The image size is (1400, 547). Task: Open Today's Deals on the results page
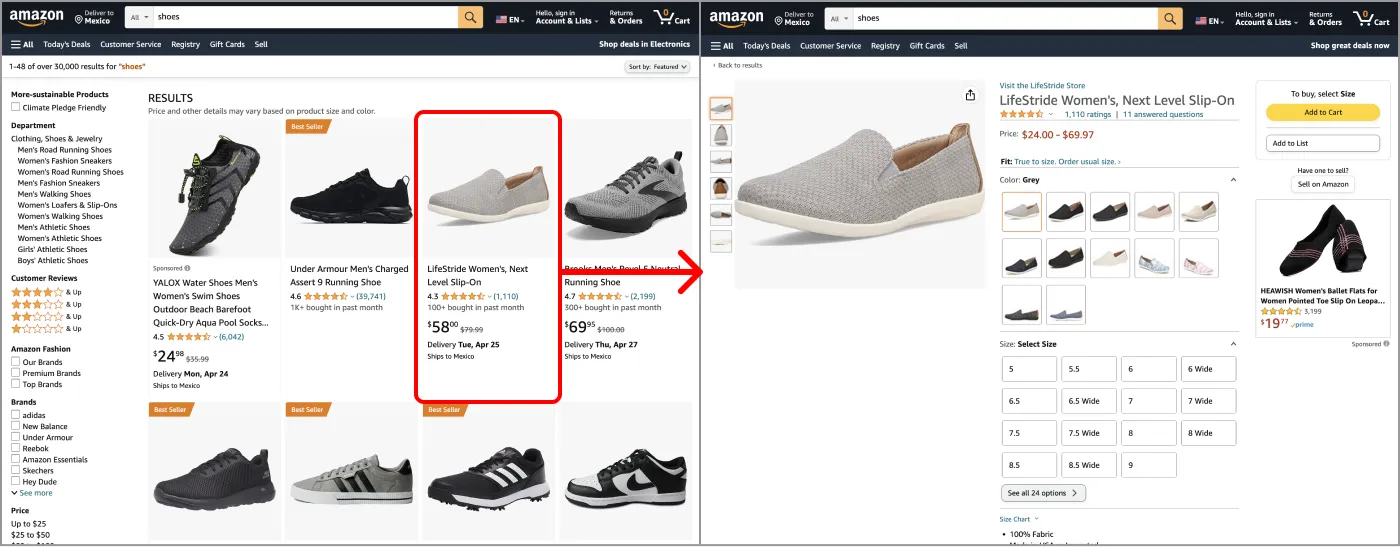tap(67, 45)
